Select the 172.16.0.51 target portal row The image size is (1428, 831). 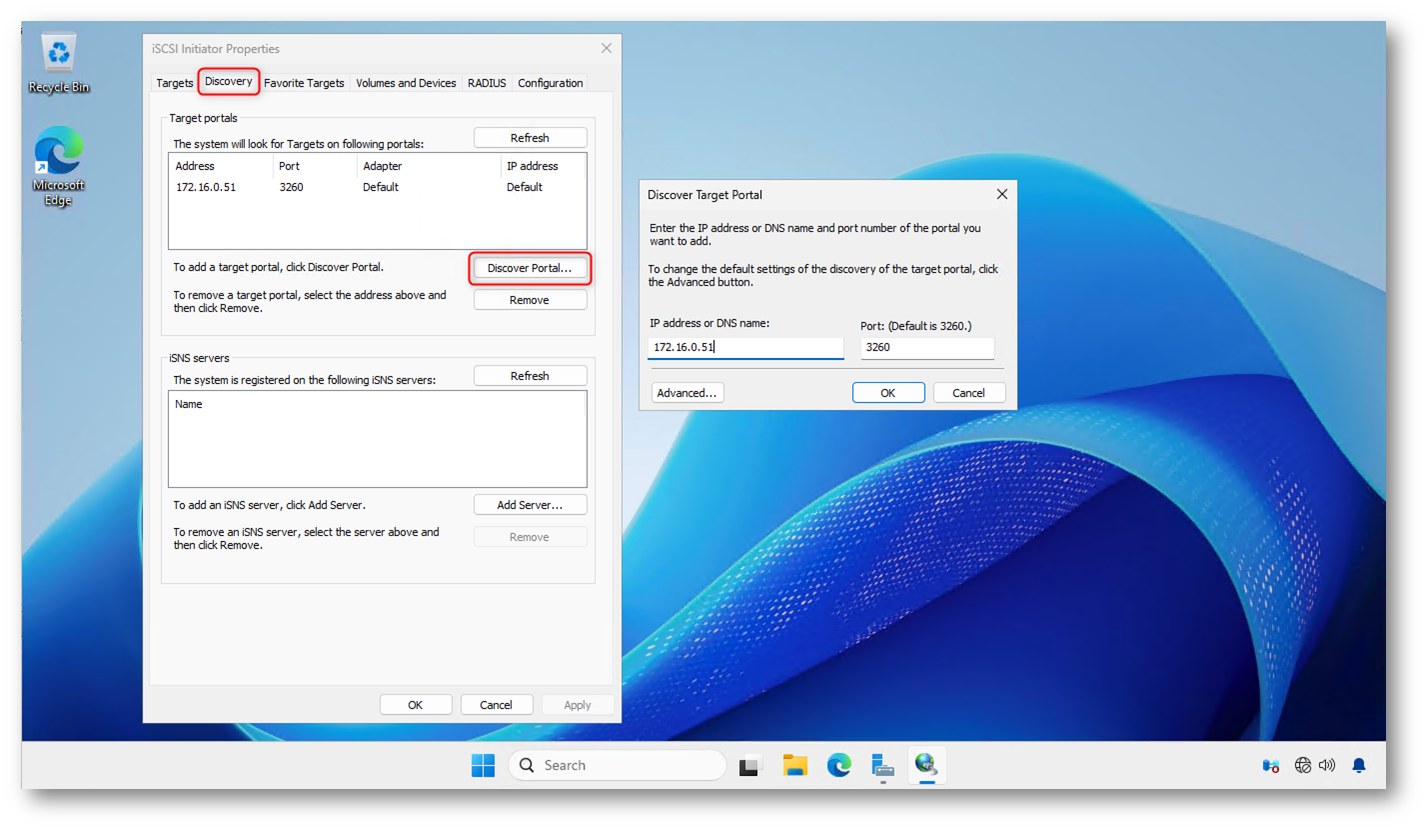click(206, 187)
